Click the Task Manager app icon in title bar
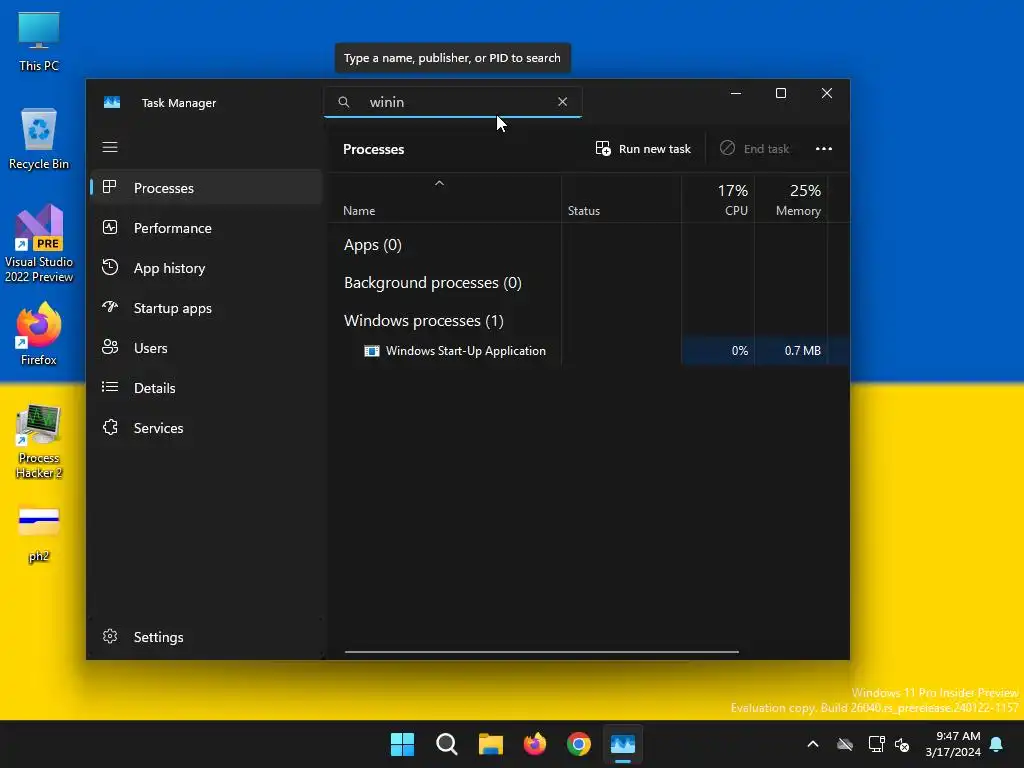This screenshot has width=1024, height=768. click(x=112, y=103)
